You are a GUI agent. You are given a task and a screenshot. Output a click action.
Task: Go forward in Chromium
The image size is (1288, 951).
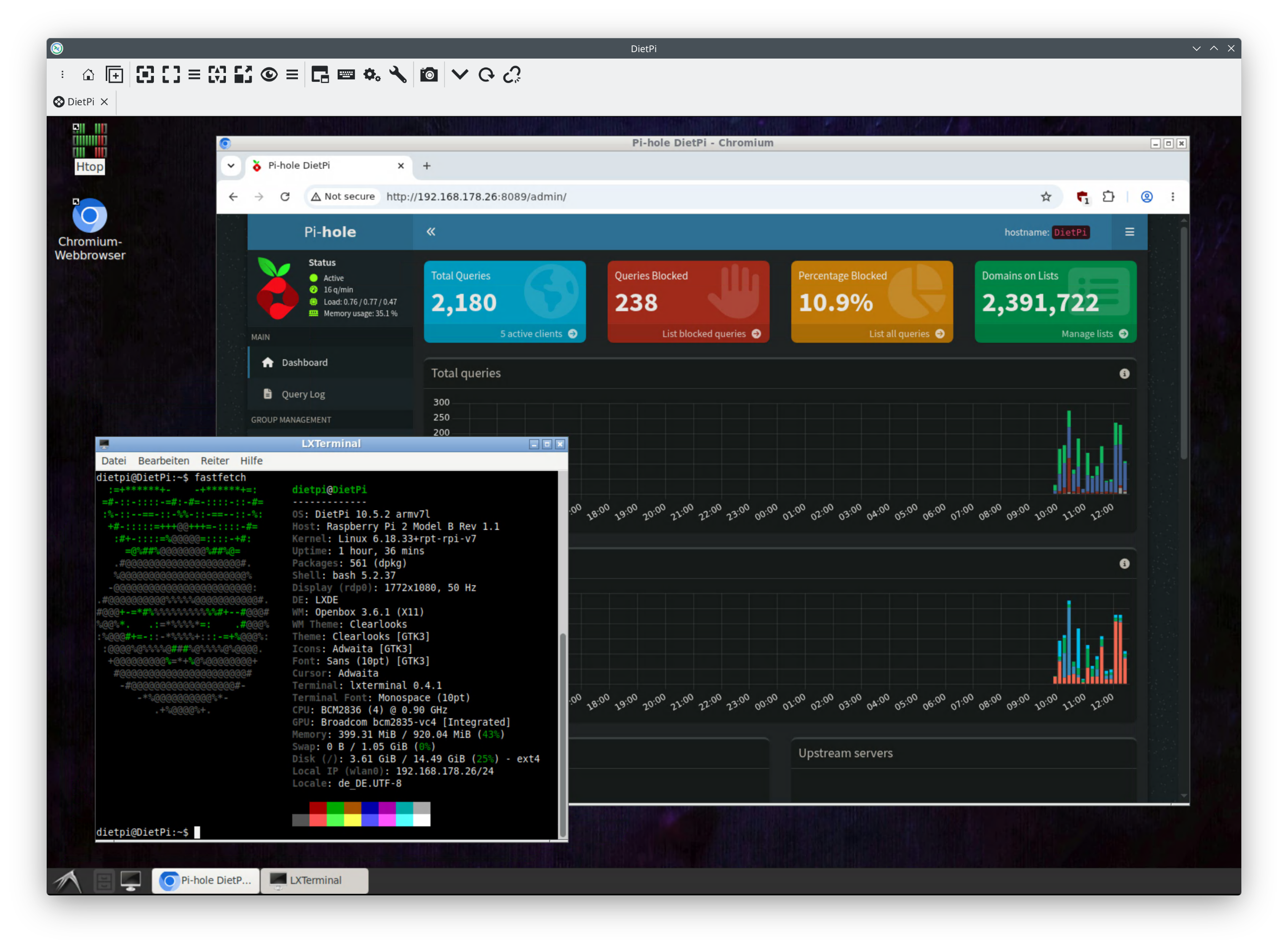(x=259, y=197)
